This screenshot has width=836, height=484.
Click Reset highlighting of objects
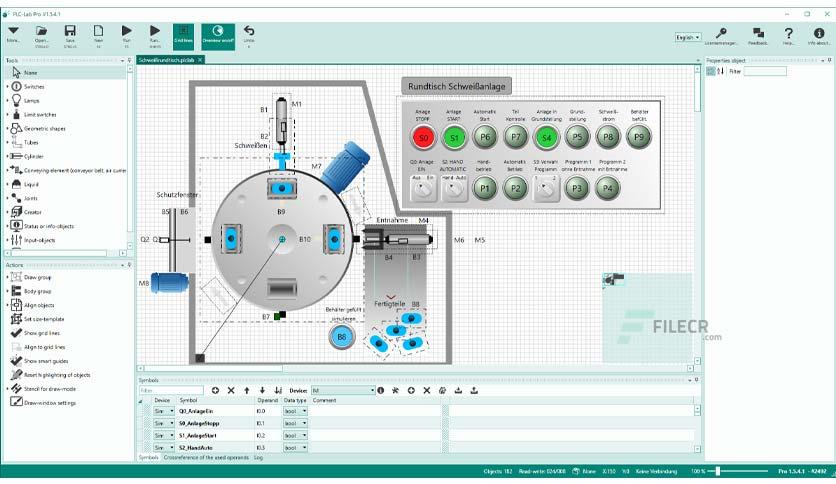coord(57,375)
